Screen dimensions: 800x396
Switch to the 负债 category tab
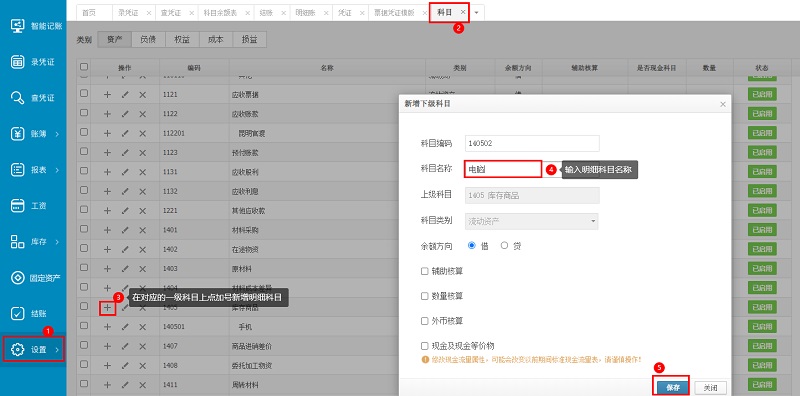(x=147, y=39)
